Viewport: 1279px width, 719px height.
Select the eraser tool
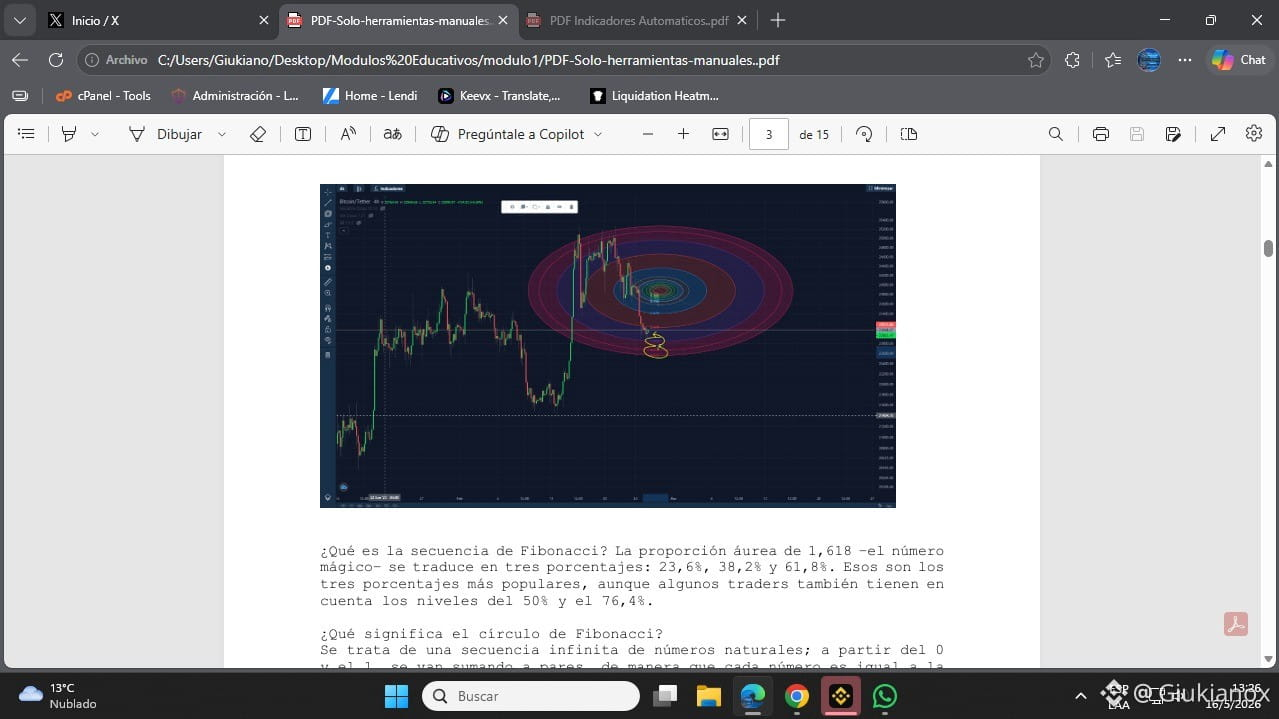[257, 134]
